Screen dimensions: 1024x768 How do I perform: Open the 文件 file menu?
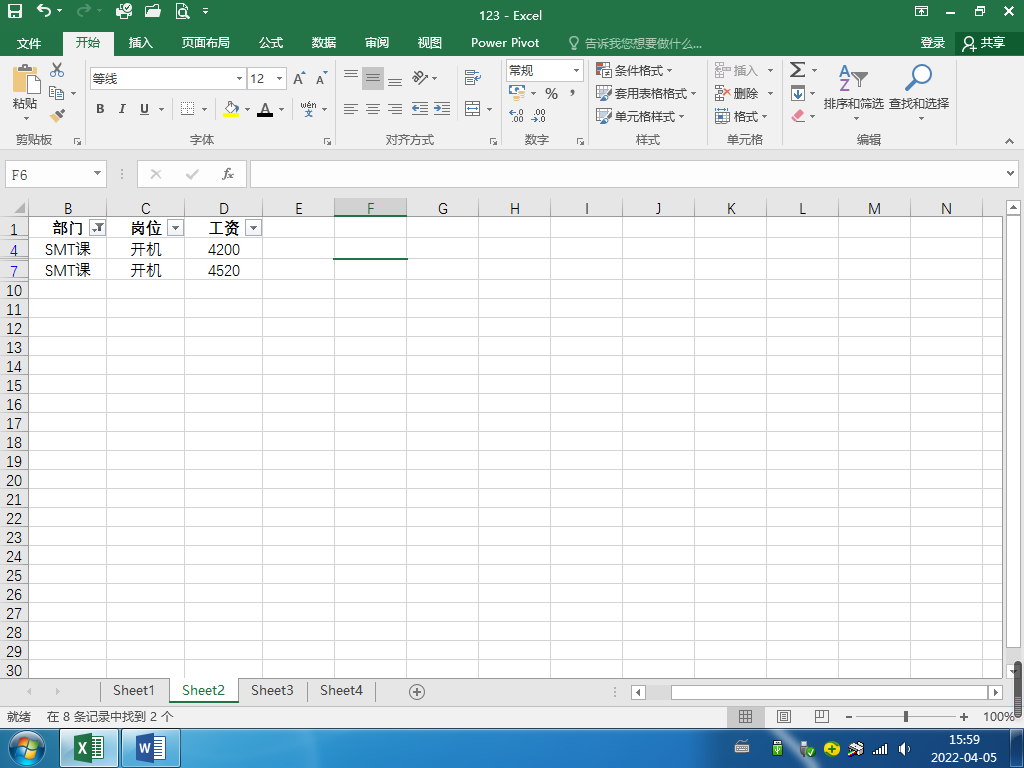click(29, 43)
